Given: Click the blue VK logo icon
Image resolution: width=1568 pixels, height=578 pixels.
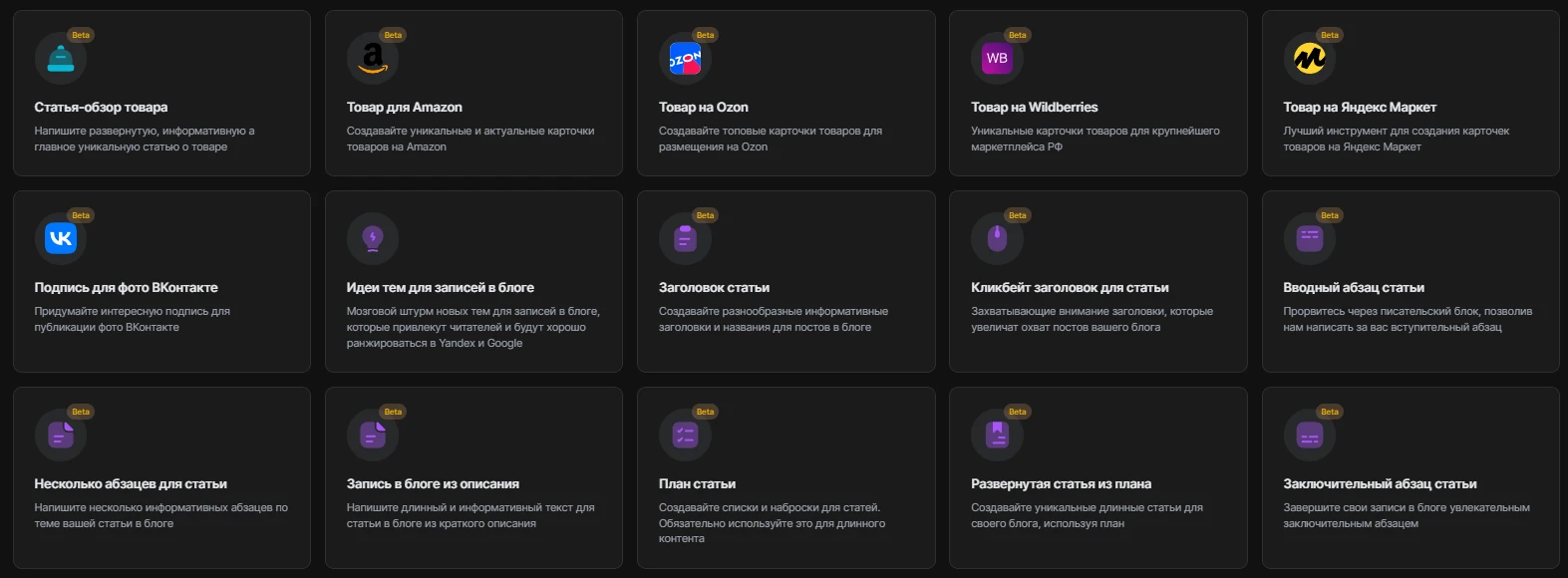Looking at the screenshot, I should pos(61,238).
